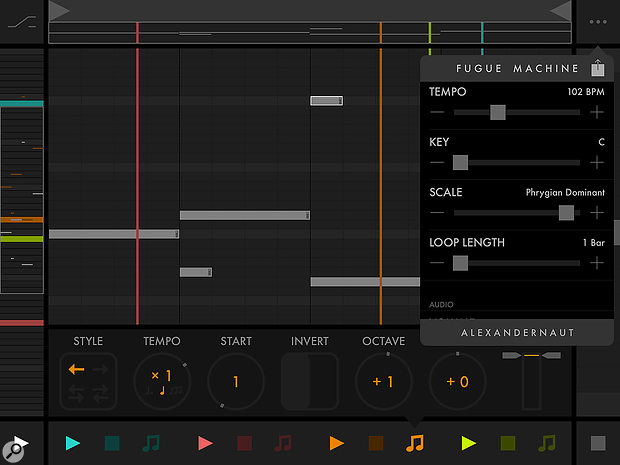Click the cyan key on piano sidebar
This screenshot has width=620, height=465.
(22, 104)
